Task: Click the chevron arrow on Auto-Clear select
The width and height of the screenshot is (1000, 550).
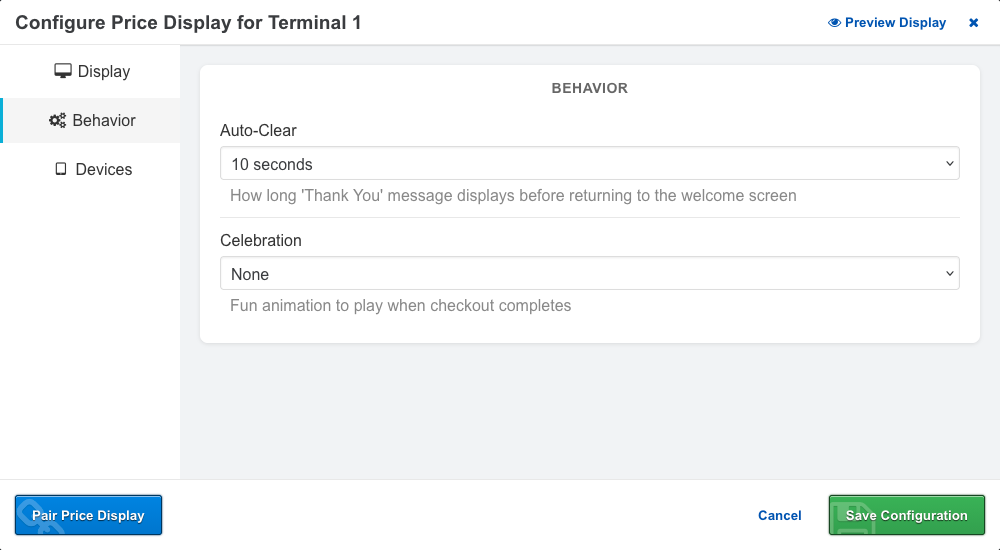Action: (x=949, y=164)
